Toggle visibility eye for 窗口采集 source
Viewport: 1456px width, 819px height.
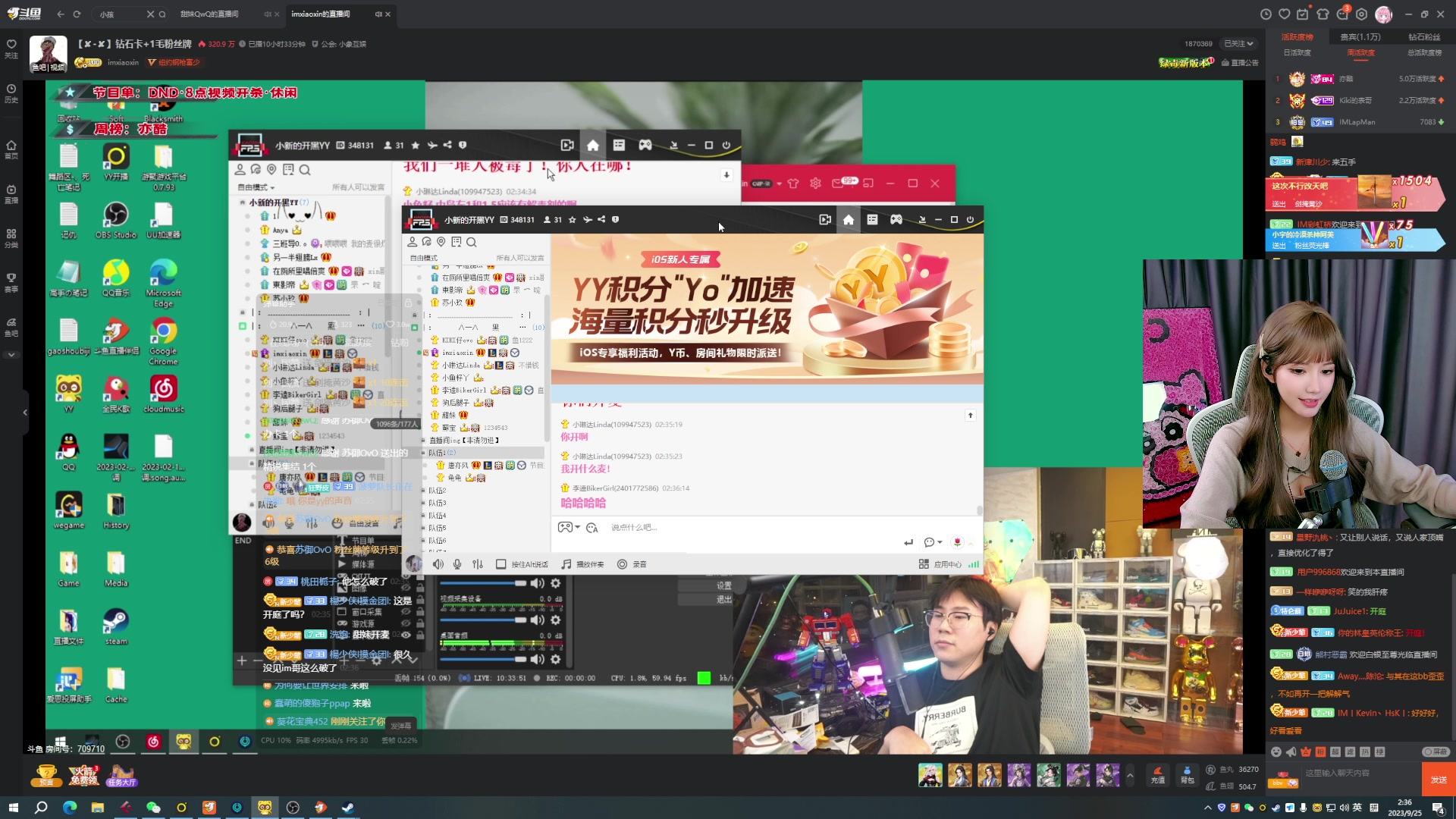click(x=406, y=612)
